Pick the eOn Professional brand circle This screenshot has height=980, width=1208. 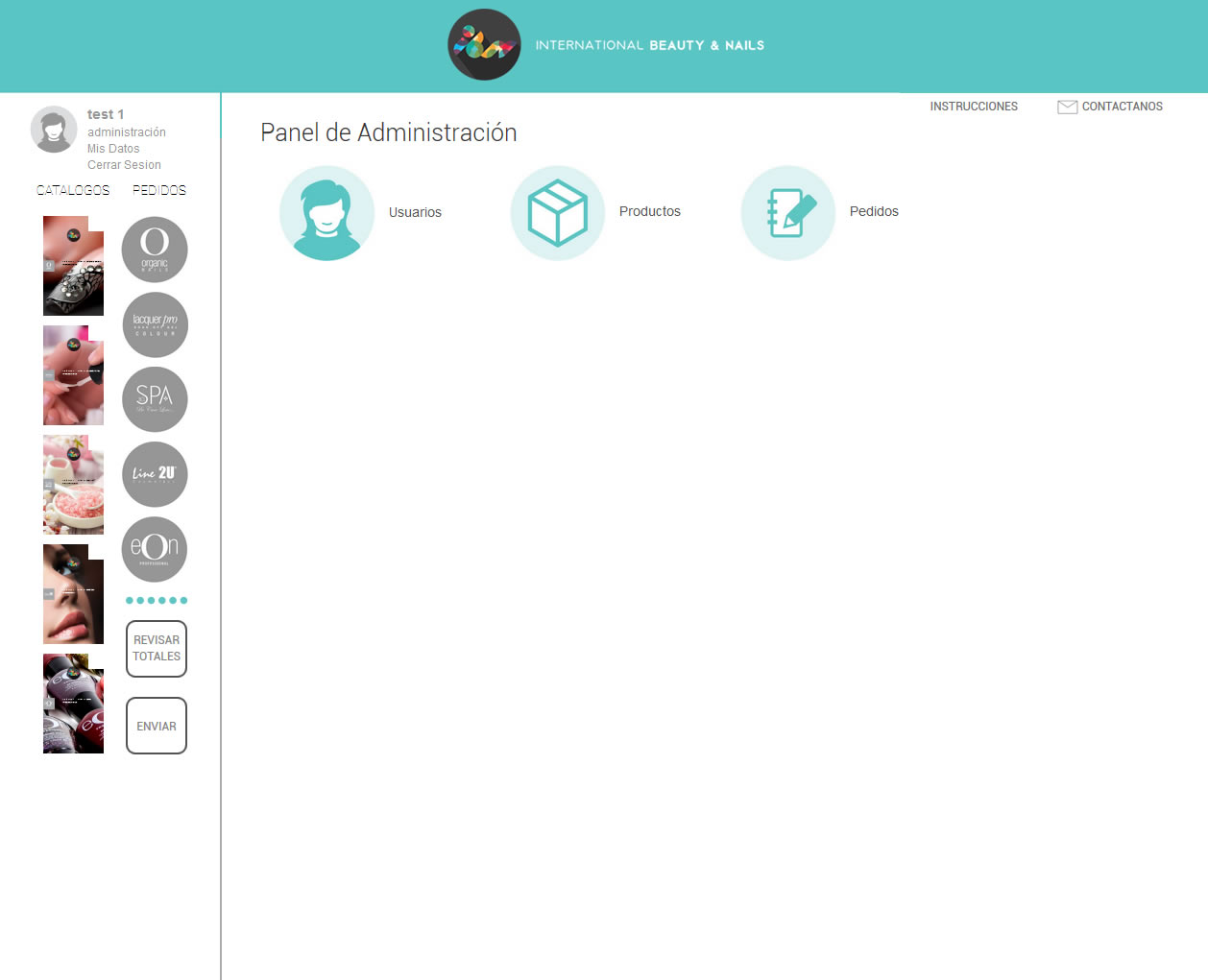pyautogui.click(x=155, y=549)
